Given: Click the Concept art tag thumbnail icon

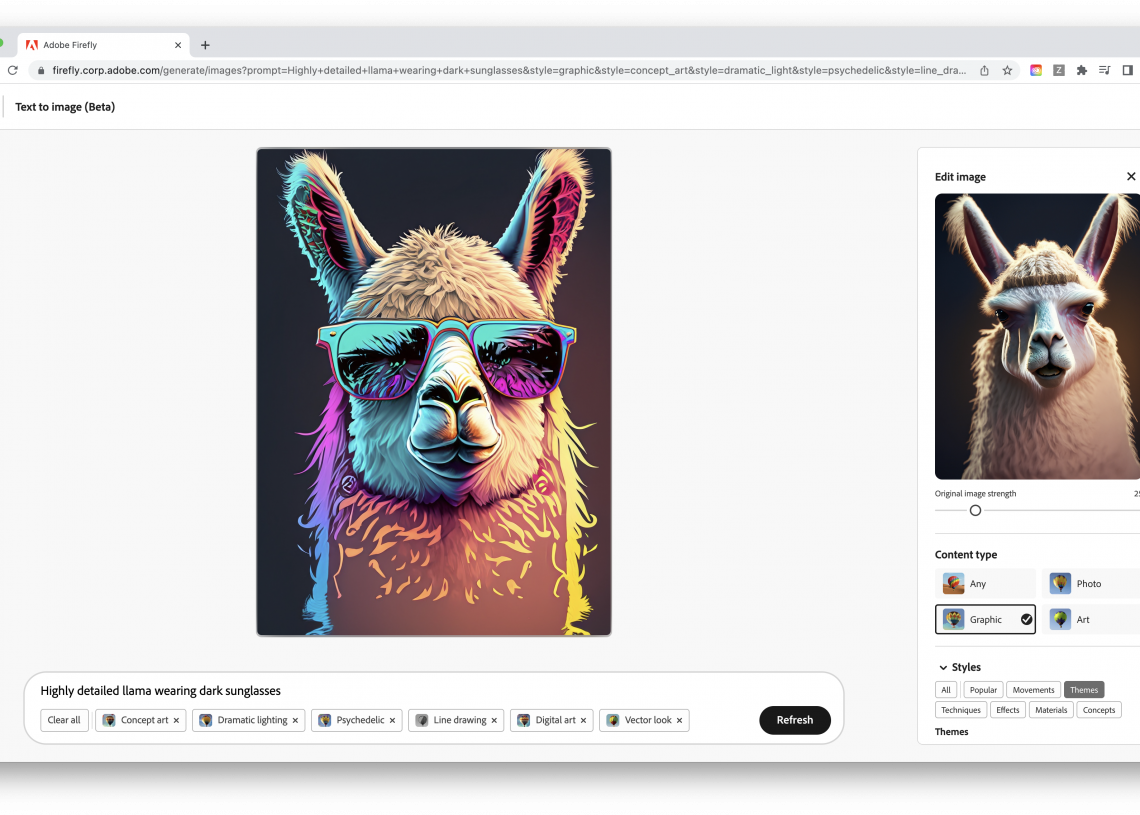Looking at the screenshot, I should 109,720.
